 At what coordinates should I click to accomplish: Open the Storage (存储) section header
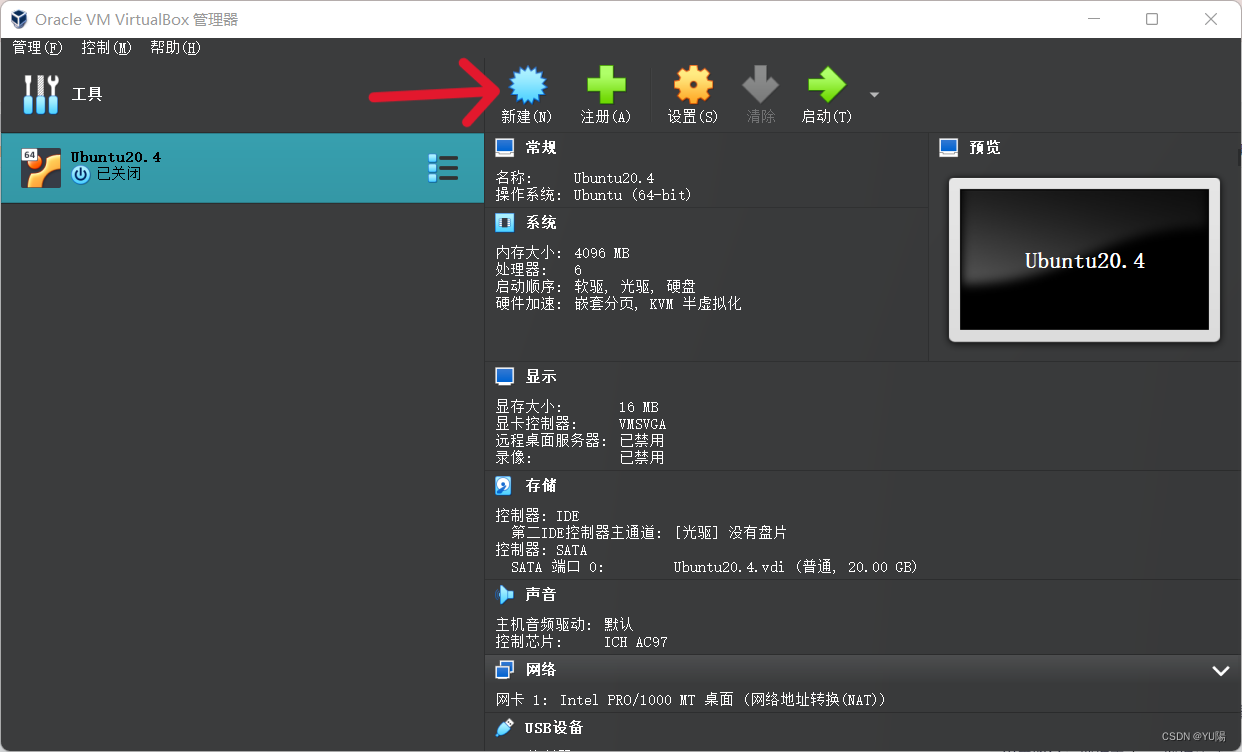pos(541,485)
